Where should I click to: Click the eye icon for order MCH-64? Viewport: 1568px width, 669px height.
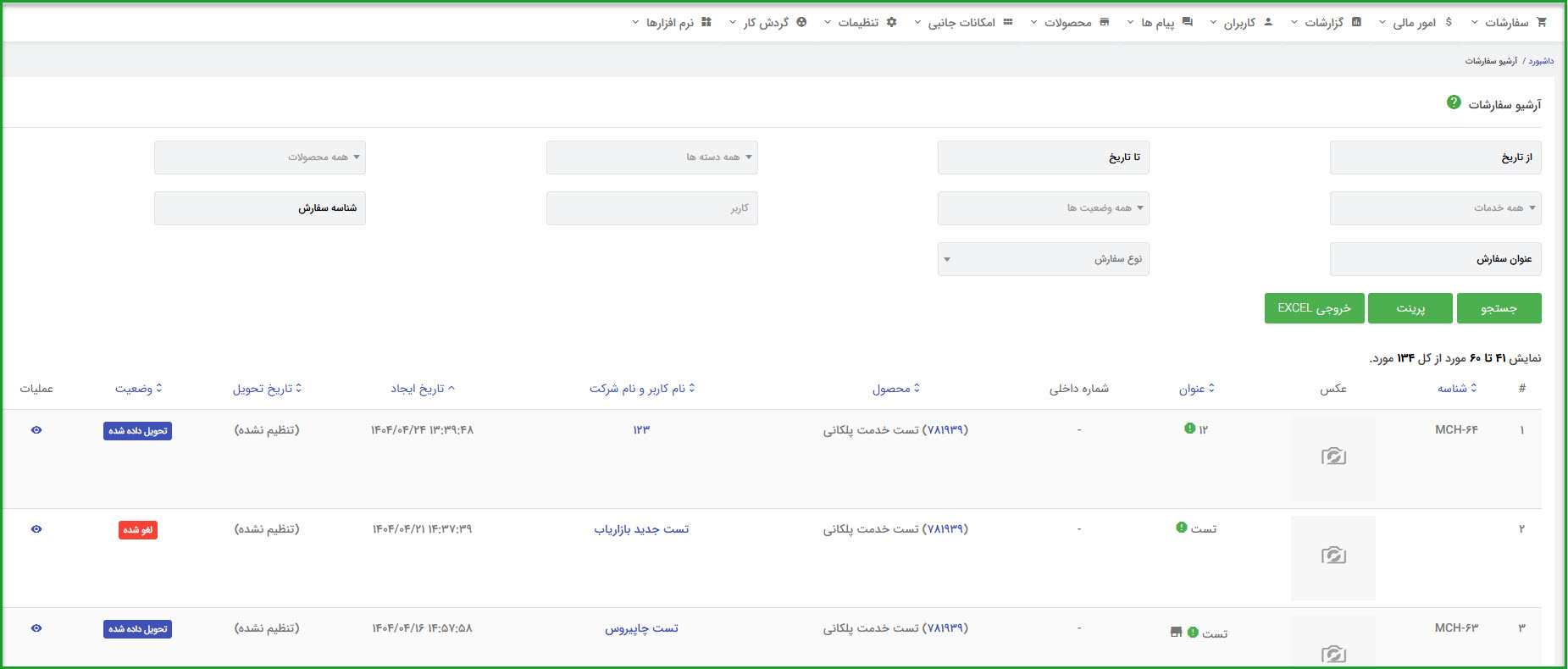coord(36,430)
